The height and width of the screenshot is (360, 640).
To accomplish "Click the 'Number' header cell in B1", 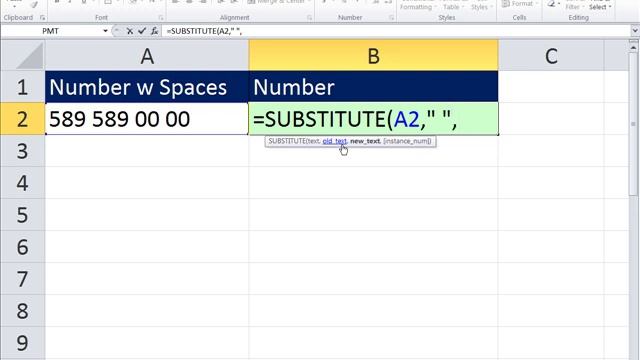I will pyautogui.click(x=373, y=87).
